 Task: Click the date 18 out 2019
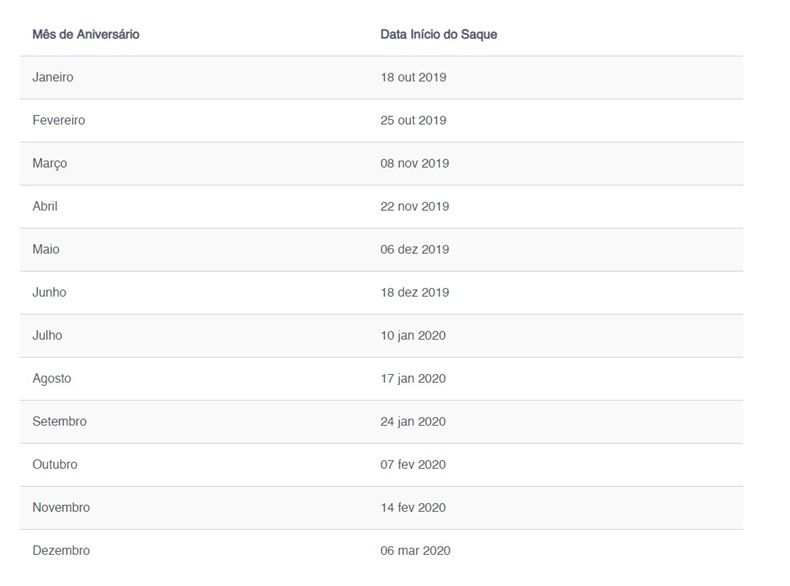pos(413,77)
